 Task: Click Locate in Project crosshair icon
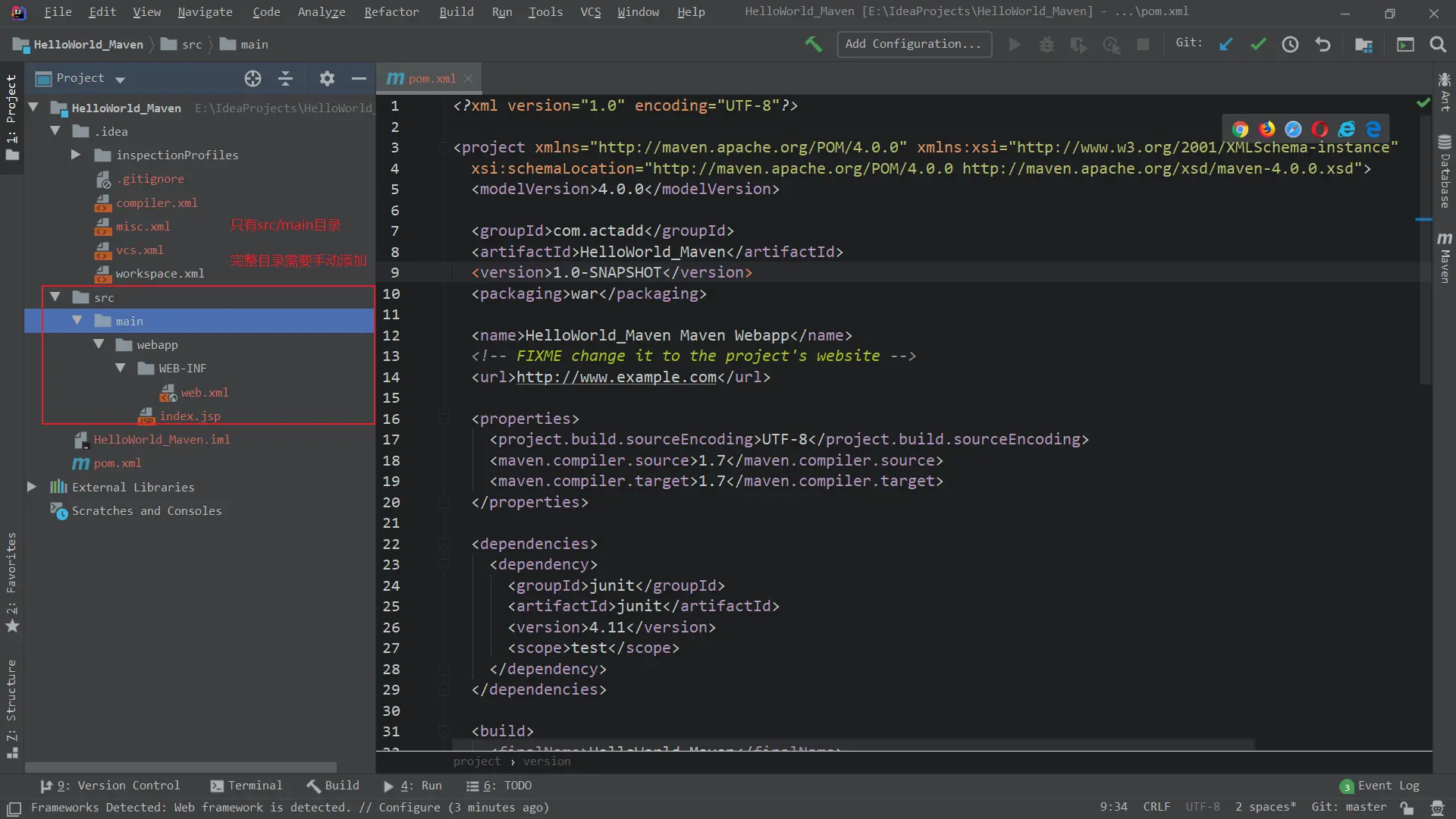tap(253, 78)
